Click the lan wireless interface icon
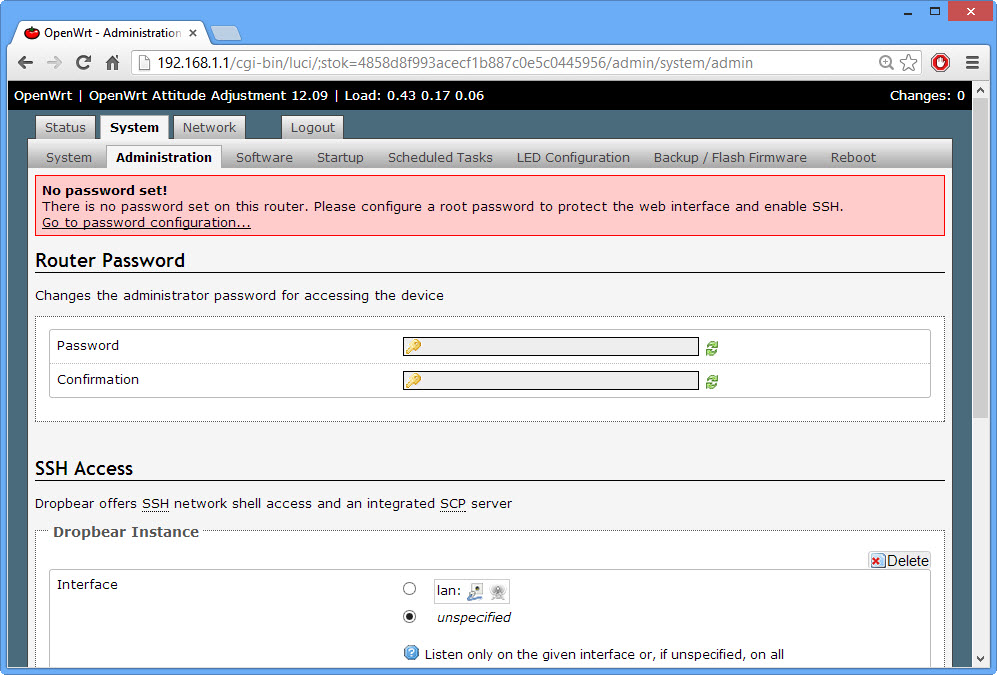The image size is (997, 675). click(498, 592)
